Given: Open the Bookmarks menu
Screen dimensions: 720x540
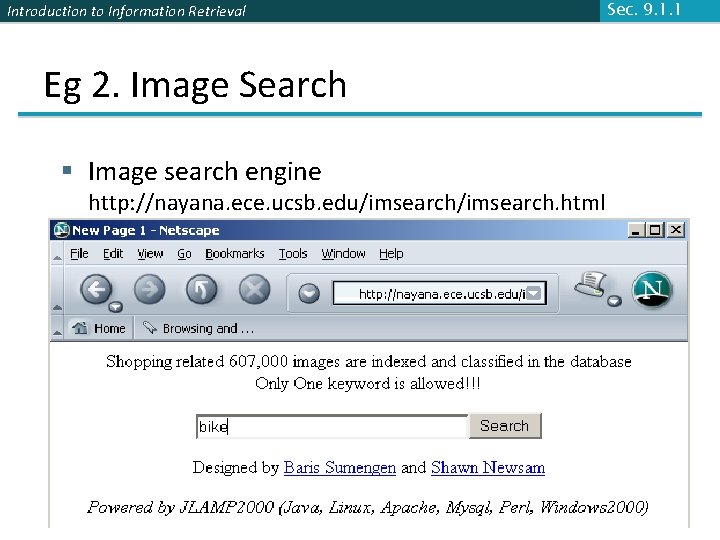Looking at the screenshot, I should [x=235, y=253].
